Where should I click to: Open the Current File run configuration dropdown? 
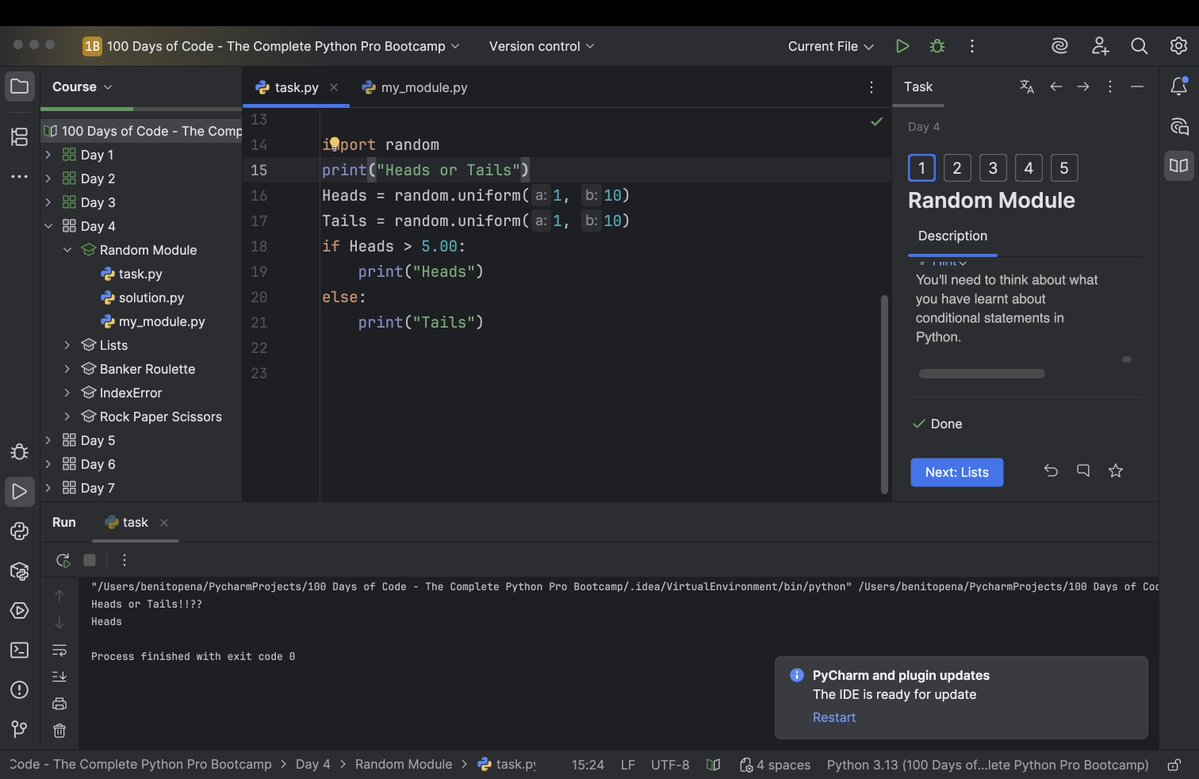coord(828,45)
